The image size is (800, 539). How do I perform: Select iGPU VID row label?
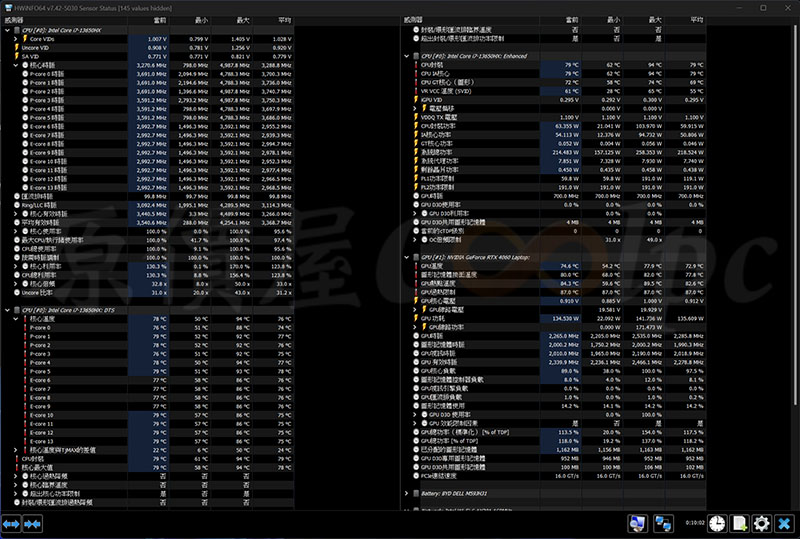pyautogui.click(x=432, y=100)
